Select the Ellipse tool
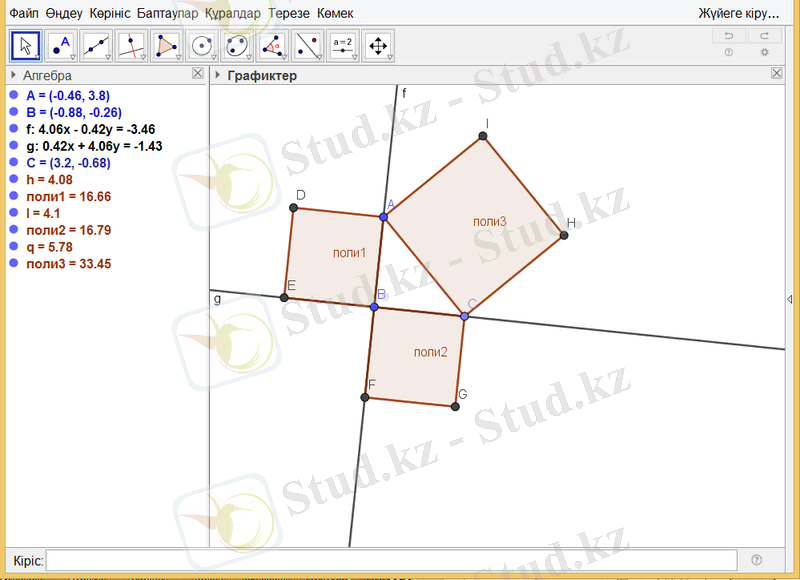800x580 pixels. (237, 45)
